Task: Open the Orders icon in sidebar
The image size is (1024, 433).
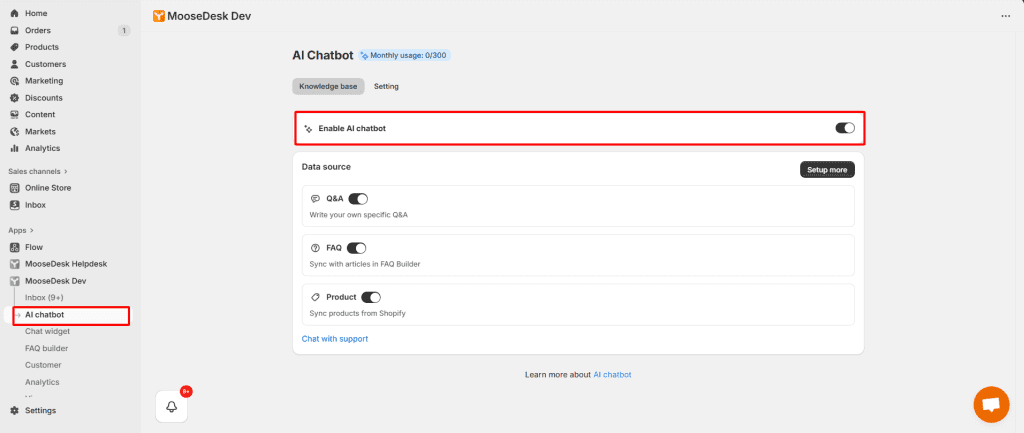Action: coord(14,30)
